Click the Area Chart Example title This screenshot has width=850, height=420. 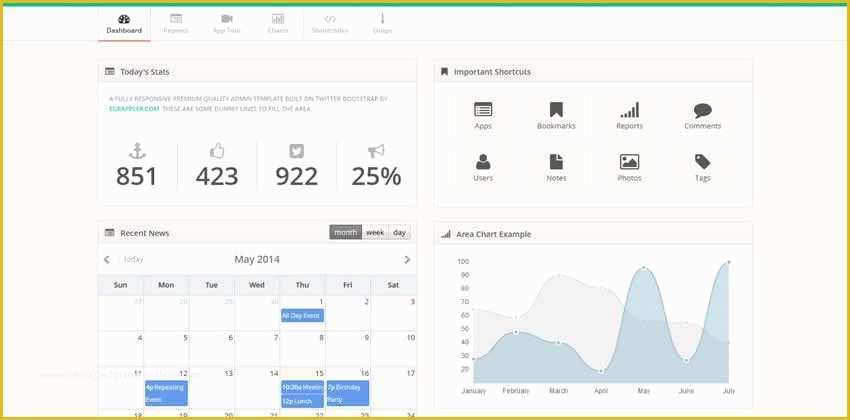494,234
